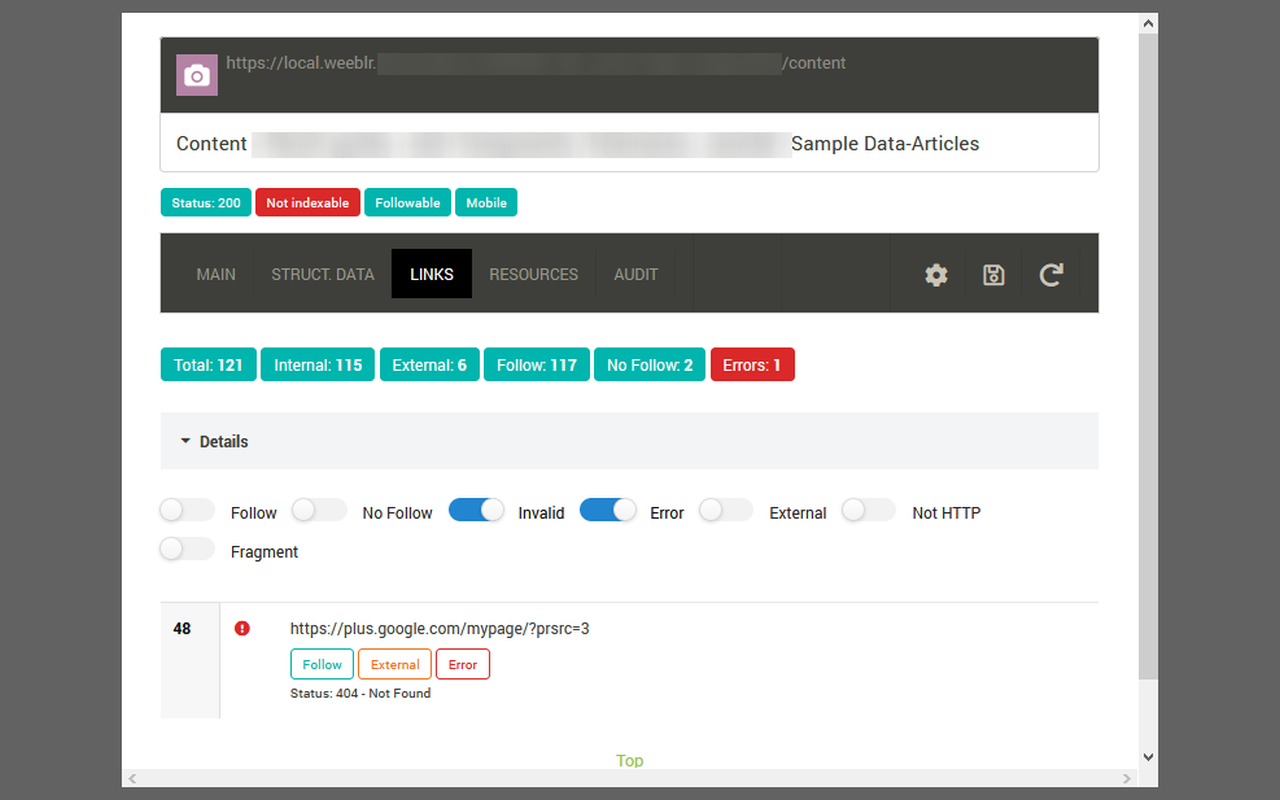This screenshot has width=1280, height=800.
Task: Click scrollbar up arrow
Action: click(x=1148, y=22)
